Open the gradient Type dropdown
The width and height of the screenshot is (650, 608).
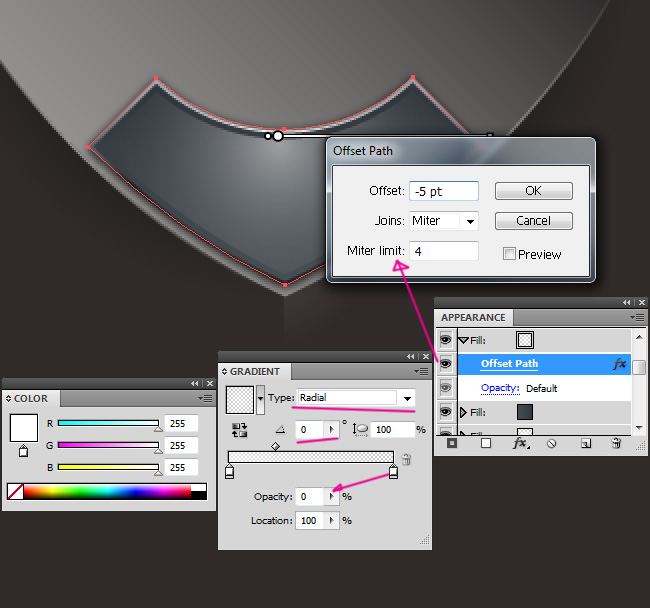[x=406, y=398]
